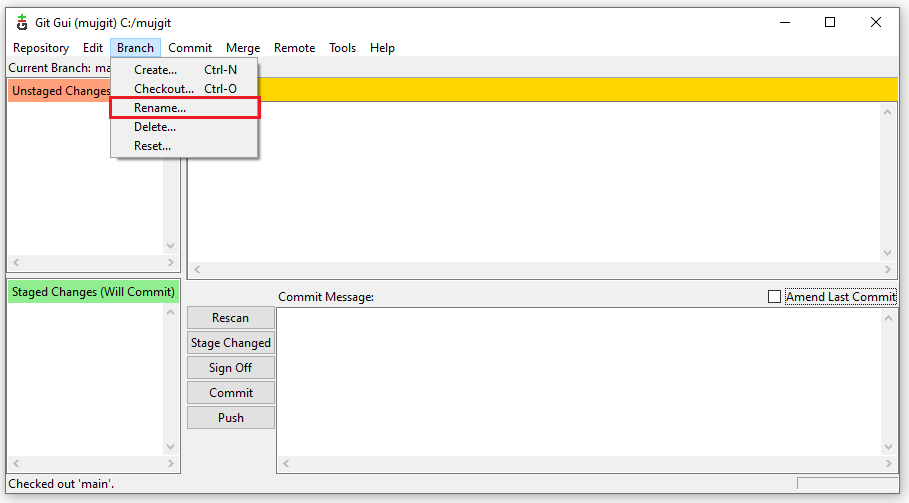Open the Remote menu
This screenshot has height=503, width=909.
294,48
